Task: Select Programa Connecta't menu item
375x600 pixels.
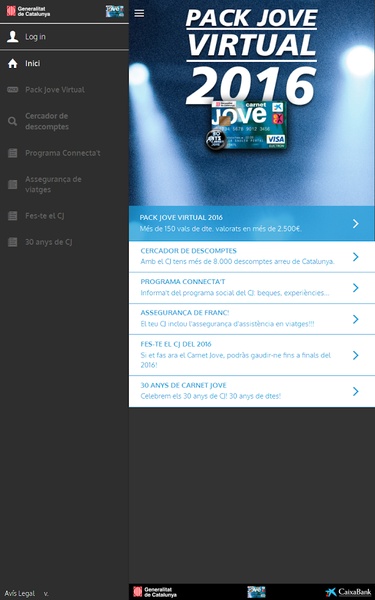Action: (x=64, y=153)
